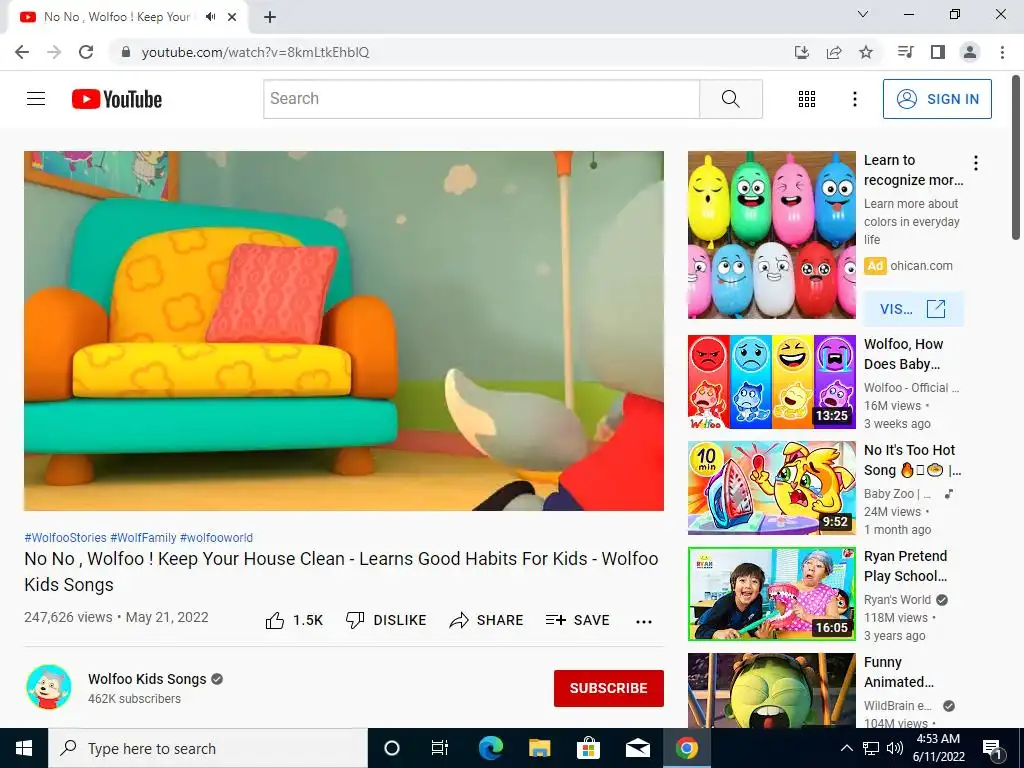The width and height of the screenshot is (1024, 768).
Task: Close the YouTube tab
Action: [x=232, y=17]
